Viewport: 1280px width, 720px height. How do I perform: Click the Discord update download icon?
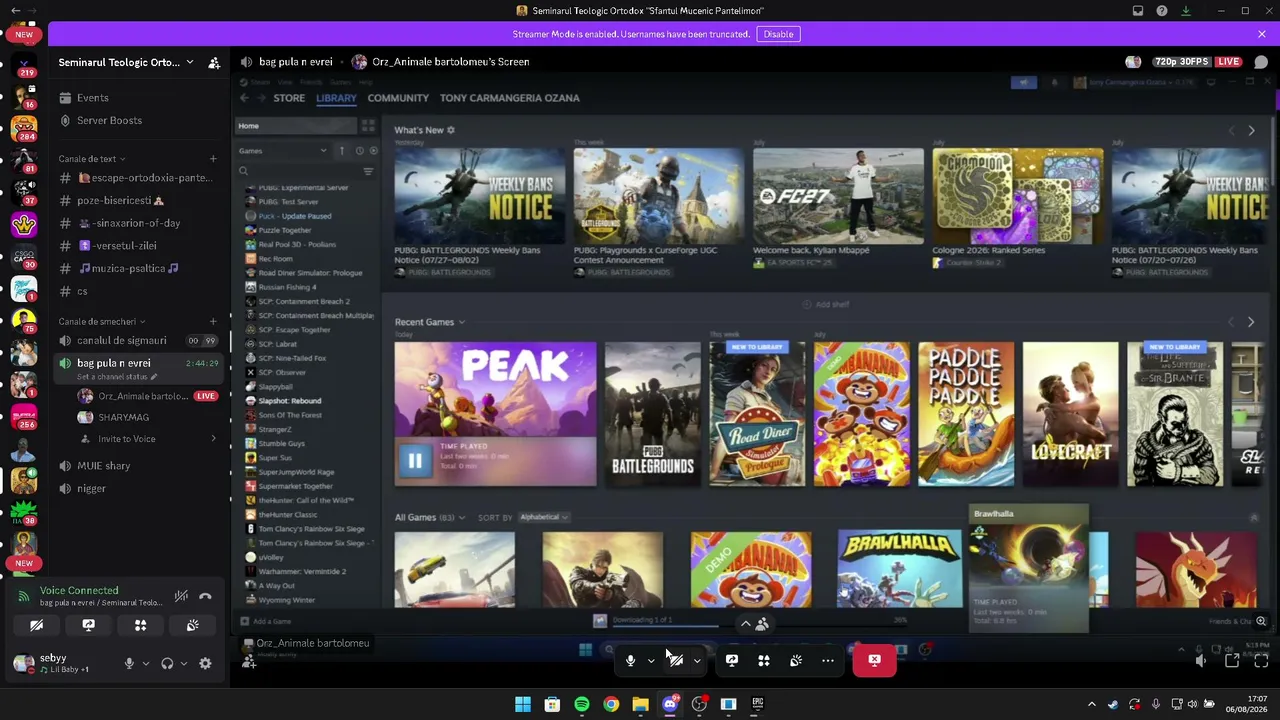(1186, 11)
